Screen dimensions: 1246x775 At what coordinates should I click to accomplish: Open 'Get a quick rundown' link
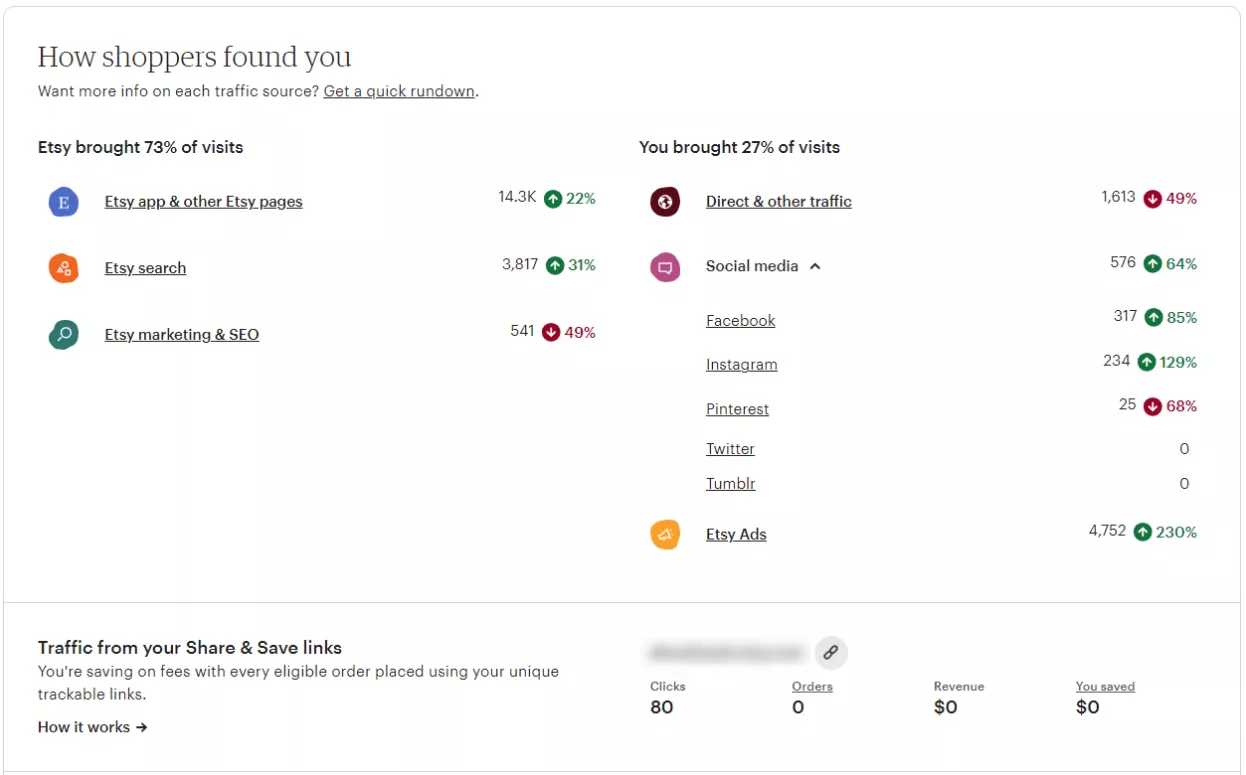[399, 91]
